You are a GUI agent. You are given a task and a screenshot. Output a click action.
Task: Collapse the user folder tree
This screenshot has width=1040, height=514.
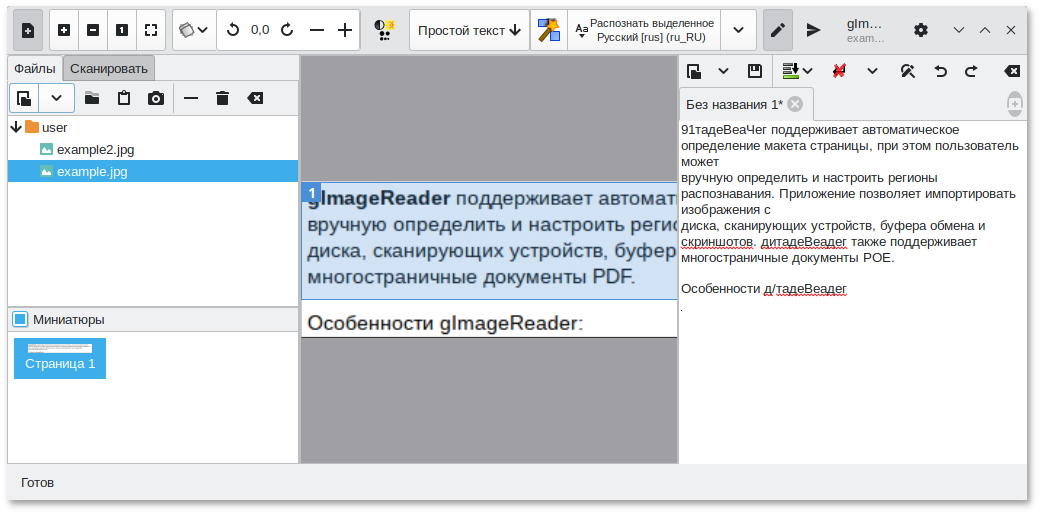(17, 127)
